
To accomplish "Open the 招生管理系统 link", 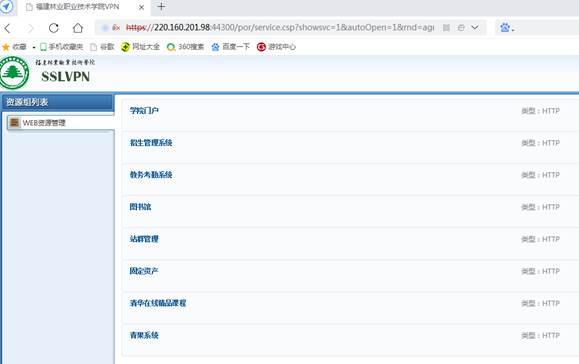I will pyautogui.click(x=151, y=142).
